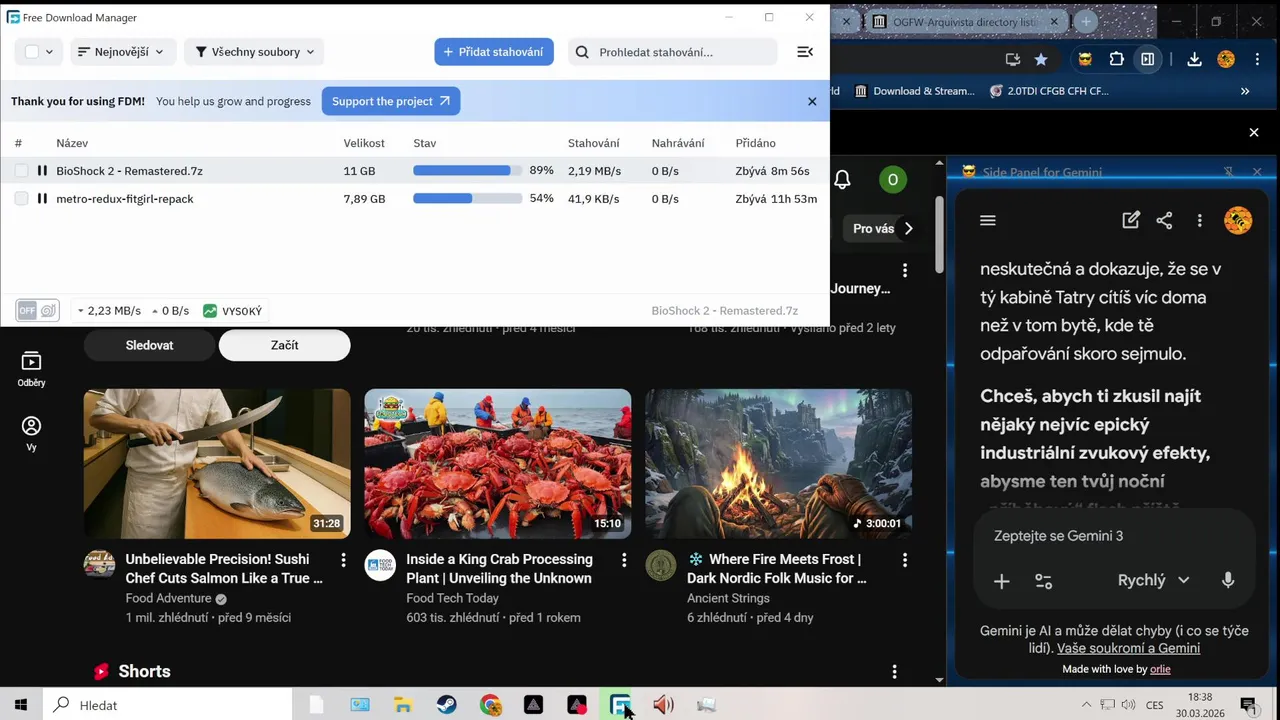Open Gemini three-dot more options
Image resolution: width=1280 pixels, height=720 pixels.
(x=1199, y=221)
